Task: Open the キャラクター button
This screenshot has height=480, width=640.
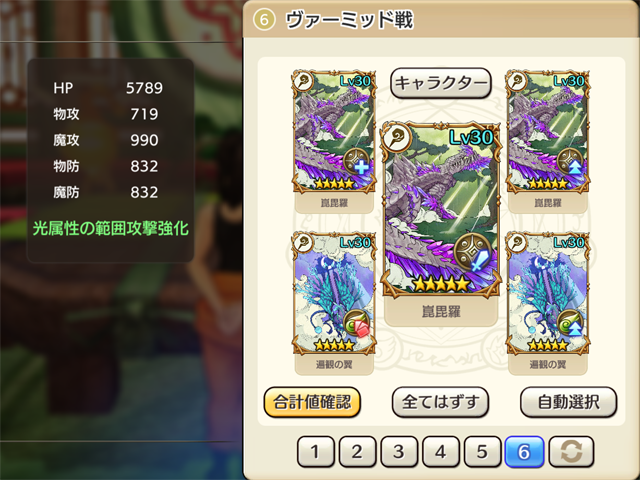Action: tap(441, 83)
